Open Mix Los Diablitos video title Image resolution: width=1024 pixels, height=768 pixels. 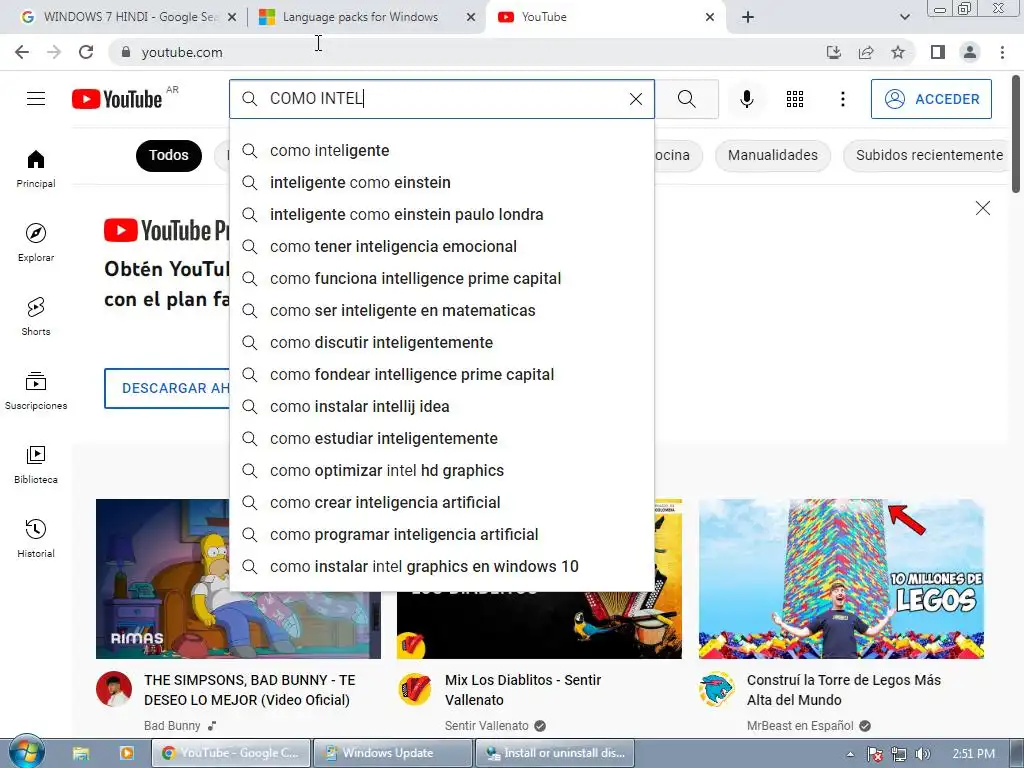tap(522, 690)
